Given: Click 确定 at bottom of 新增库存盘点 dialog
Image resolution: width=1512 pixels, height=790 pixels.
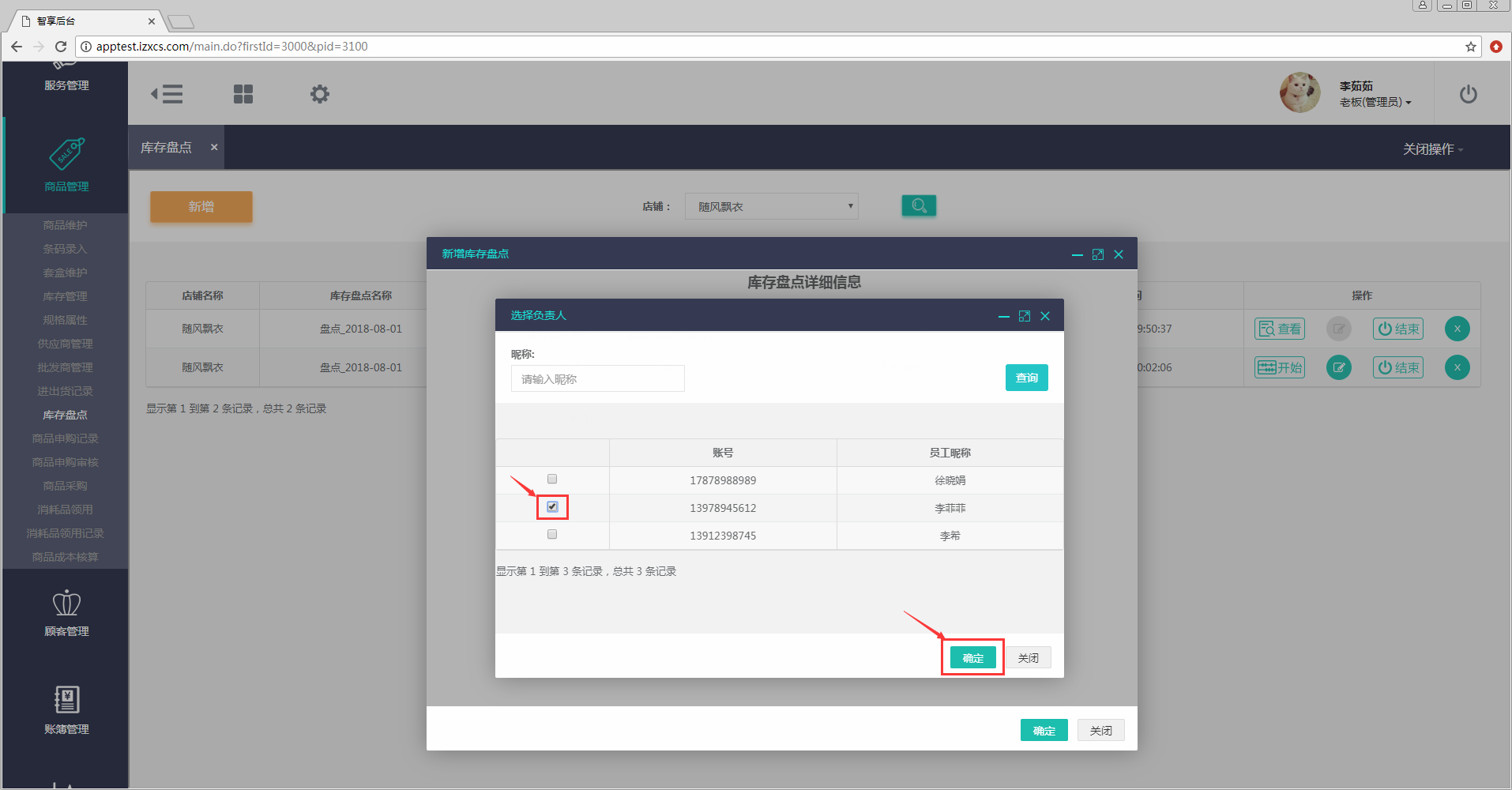Looking at the screenshot, I should point(1044,730).
